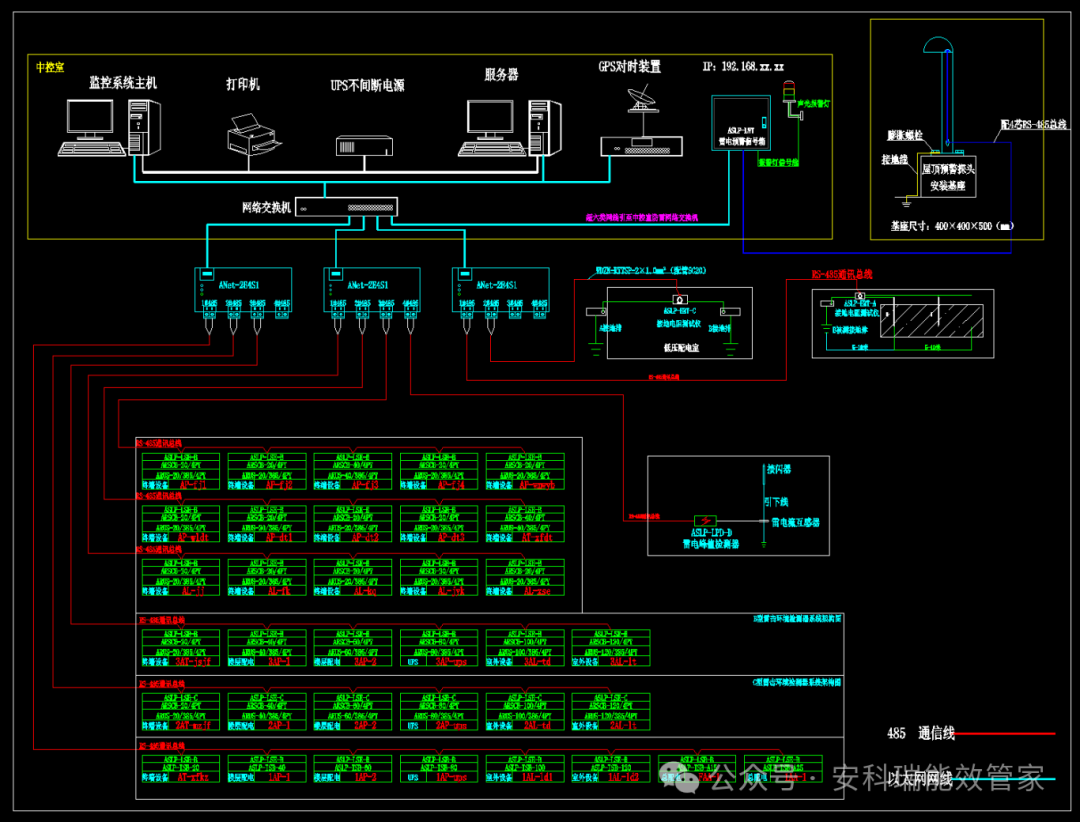Viewport: 1080px width, 822px height.
Task: Select the 雷电流互感器 label
Action: click(796, 522)
